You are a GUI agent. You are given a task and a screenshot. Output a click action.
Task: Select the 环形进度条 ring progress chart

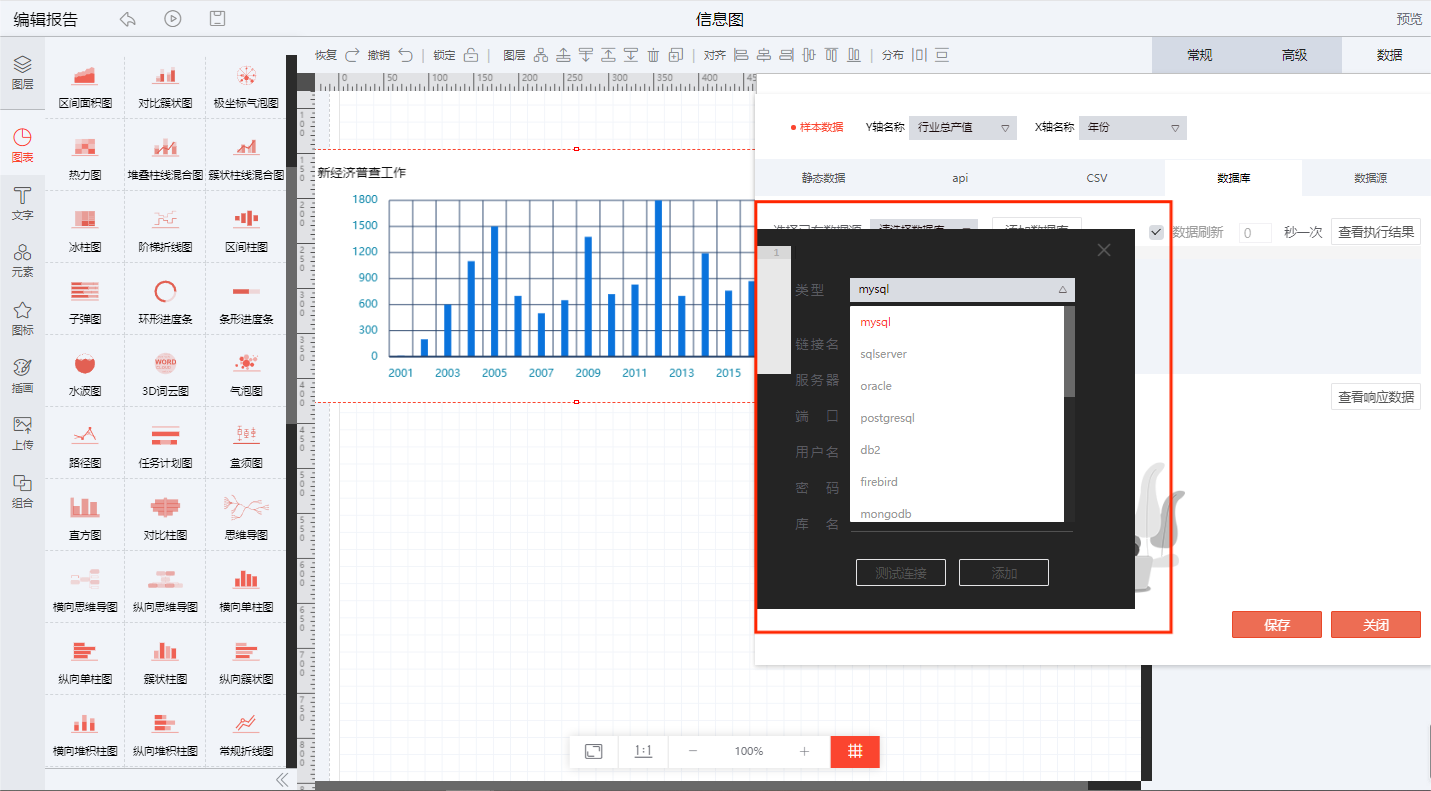pos(165,301)
